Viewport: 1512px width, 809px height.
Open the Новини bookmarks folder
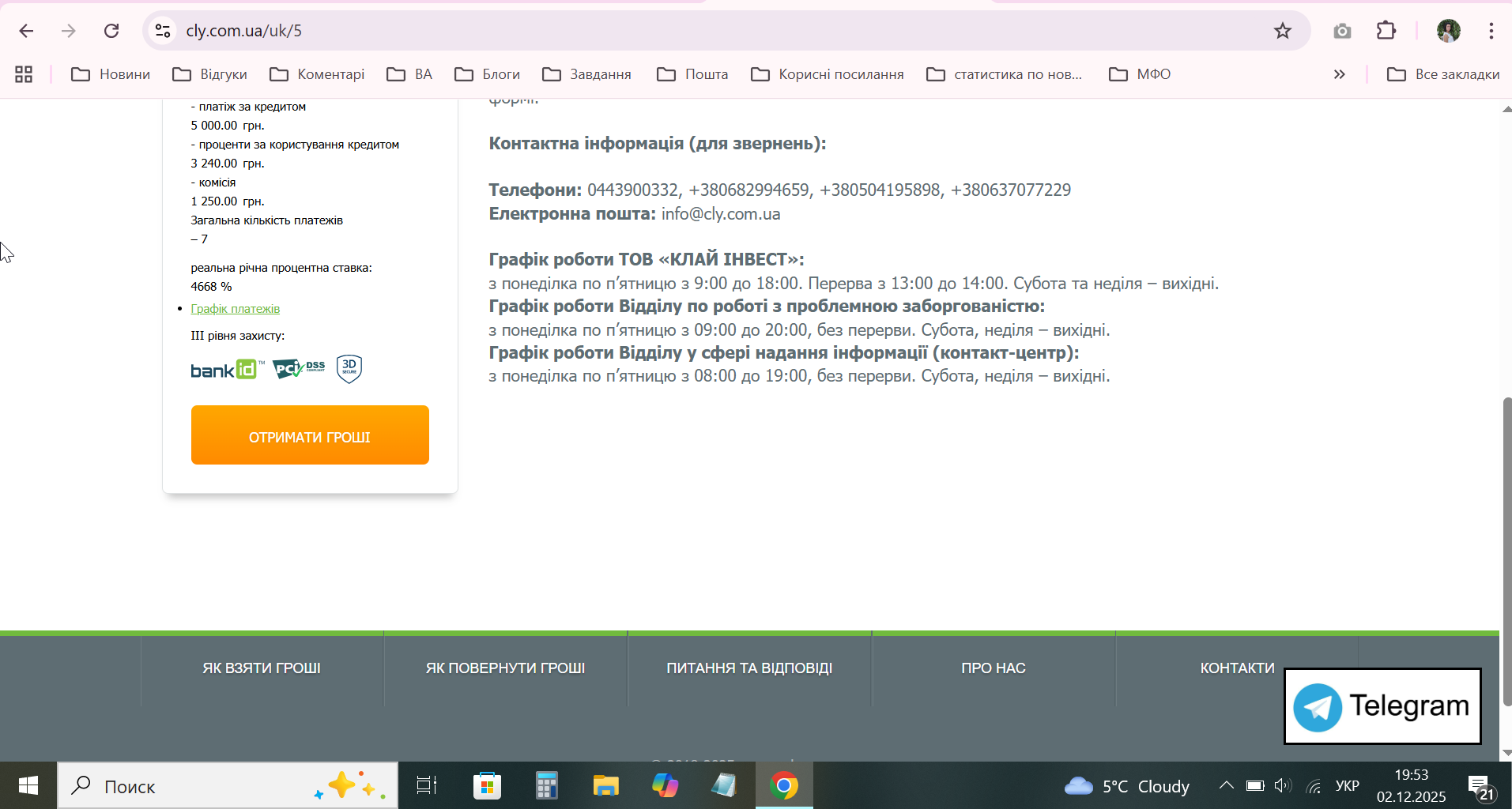[111, 74]
